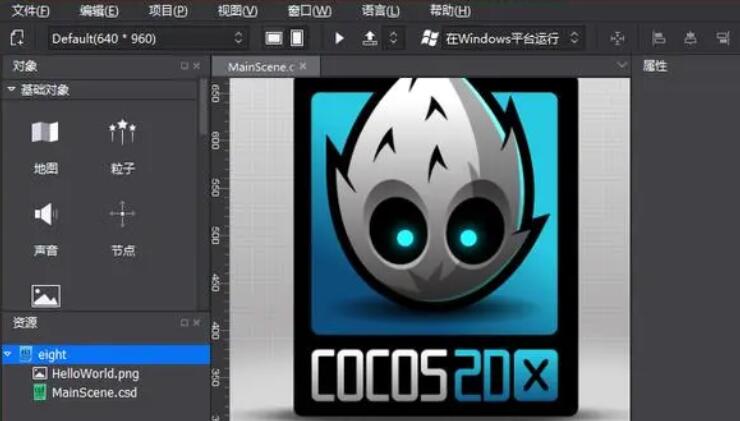Open the publish options stepper arrows
This screenshot has height=421, width=740.
tap(393, 38)
